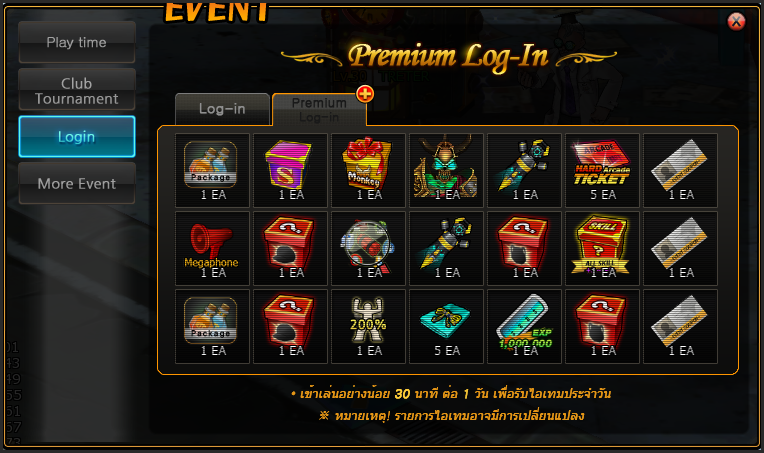This screenshot has height=453, width=764.
Task: Select the Login sidebar button
Action: (77, 137)
